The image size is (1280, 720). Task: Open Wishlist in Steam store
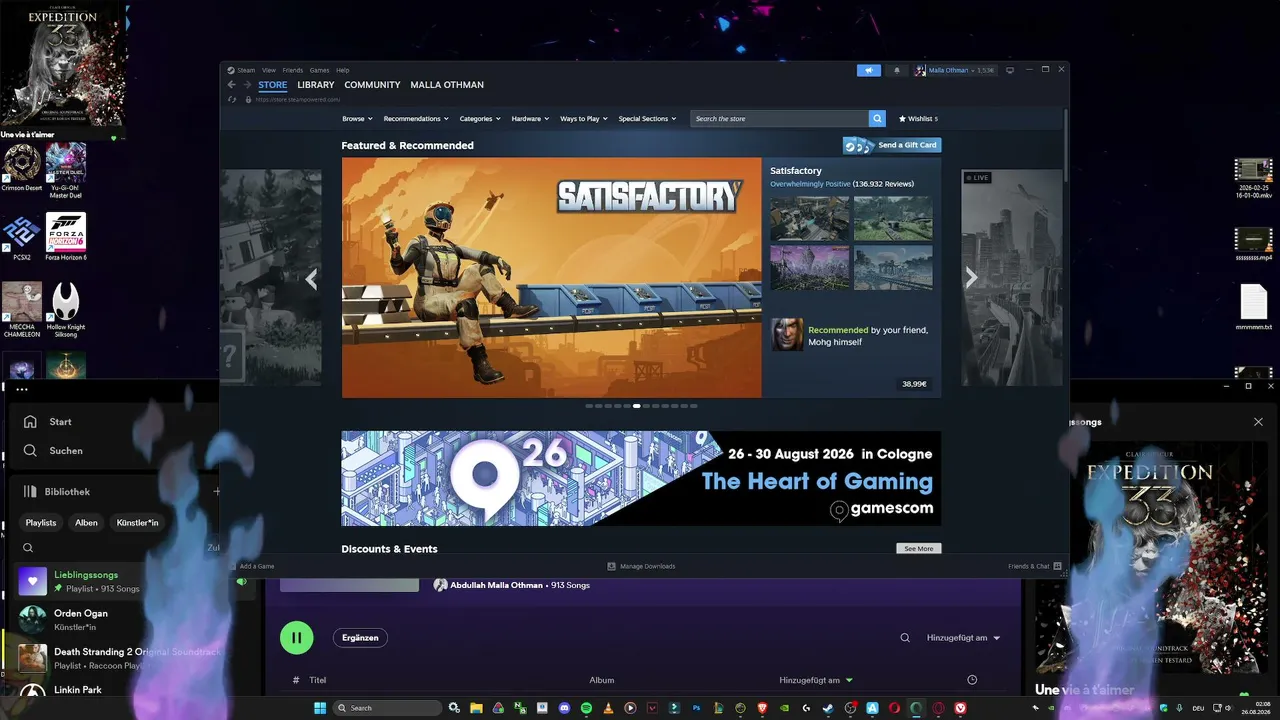pyautogui.click(x=918, y=119)
